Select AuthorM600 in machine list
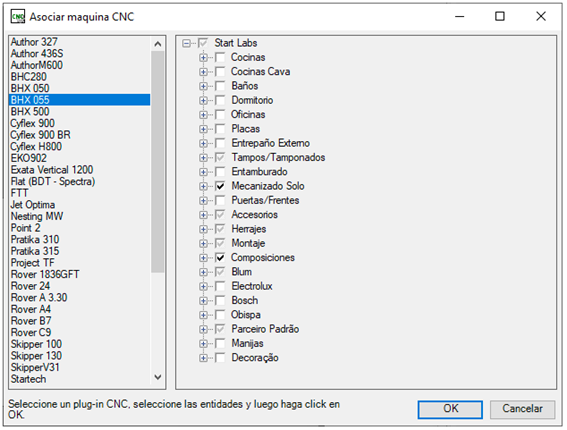567x430 pixels. [80, 65]
